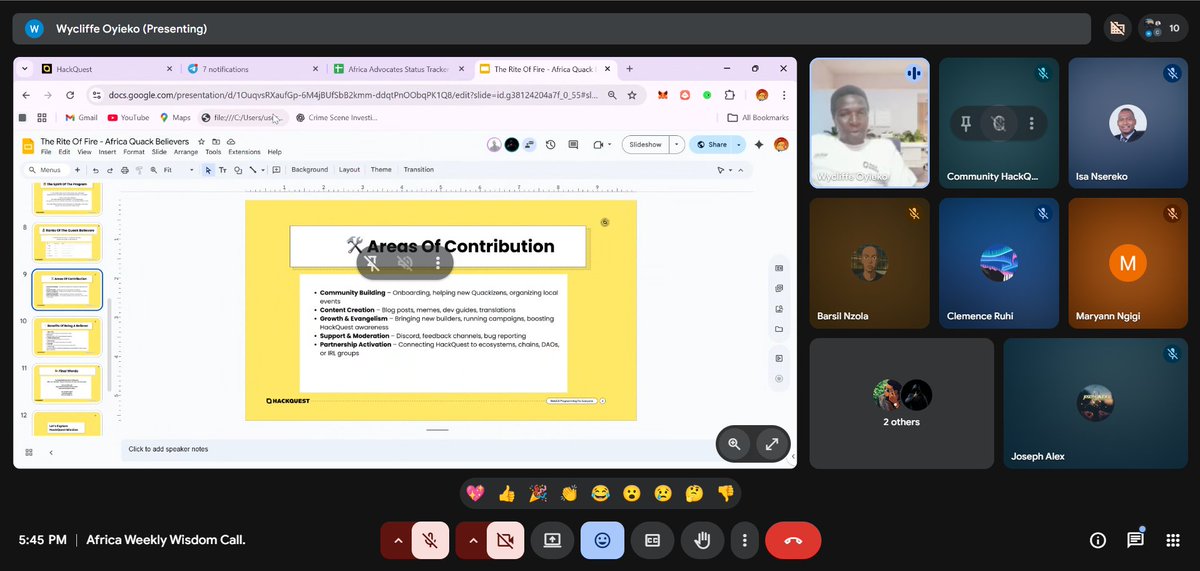Expand presentation to full screen

(772, 444)
